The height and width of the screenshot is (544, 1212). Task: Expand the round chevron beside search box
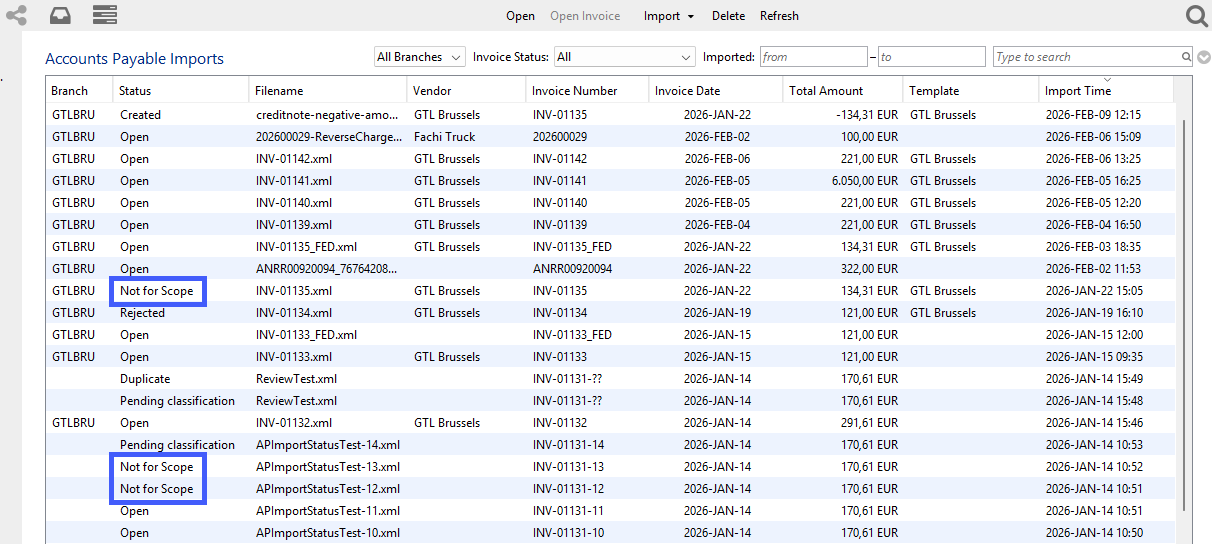tap(1204, 58)
